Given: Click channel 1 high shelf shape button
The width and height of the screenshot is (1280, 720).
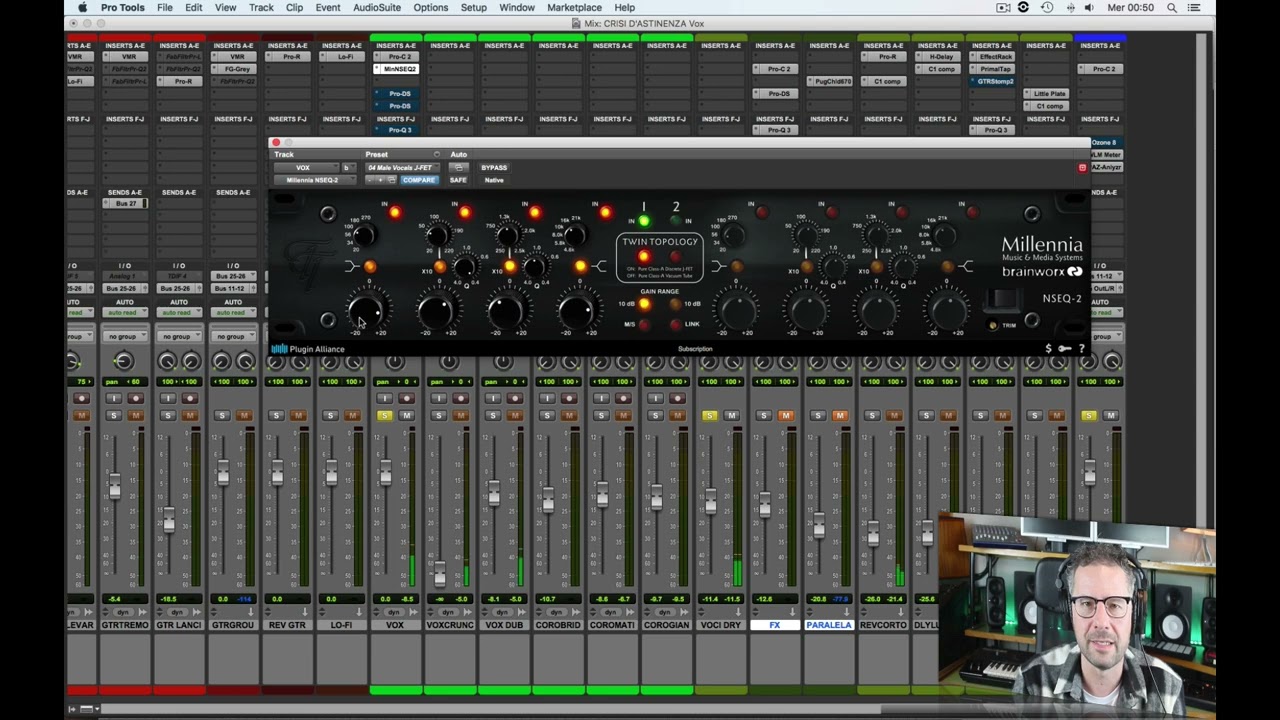Looking at the screenshot, I should point(580,266).
